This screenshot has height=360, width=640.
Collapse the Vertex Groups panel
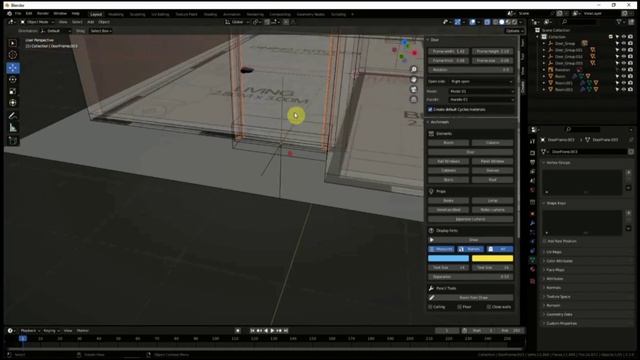tap(558, 162)
